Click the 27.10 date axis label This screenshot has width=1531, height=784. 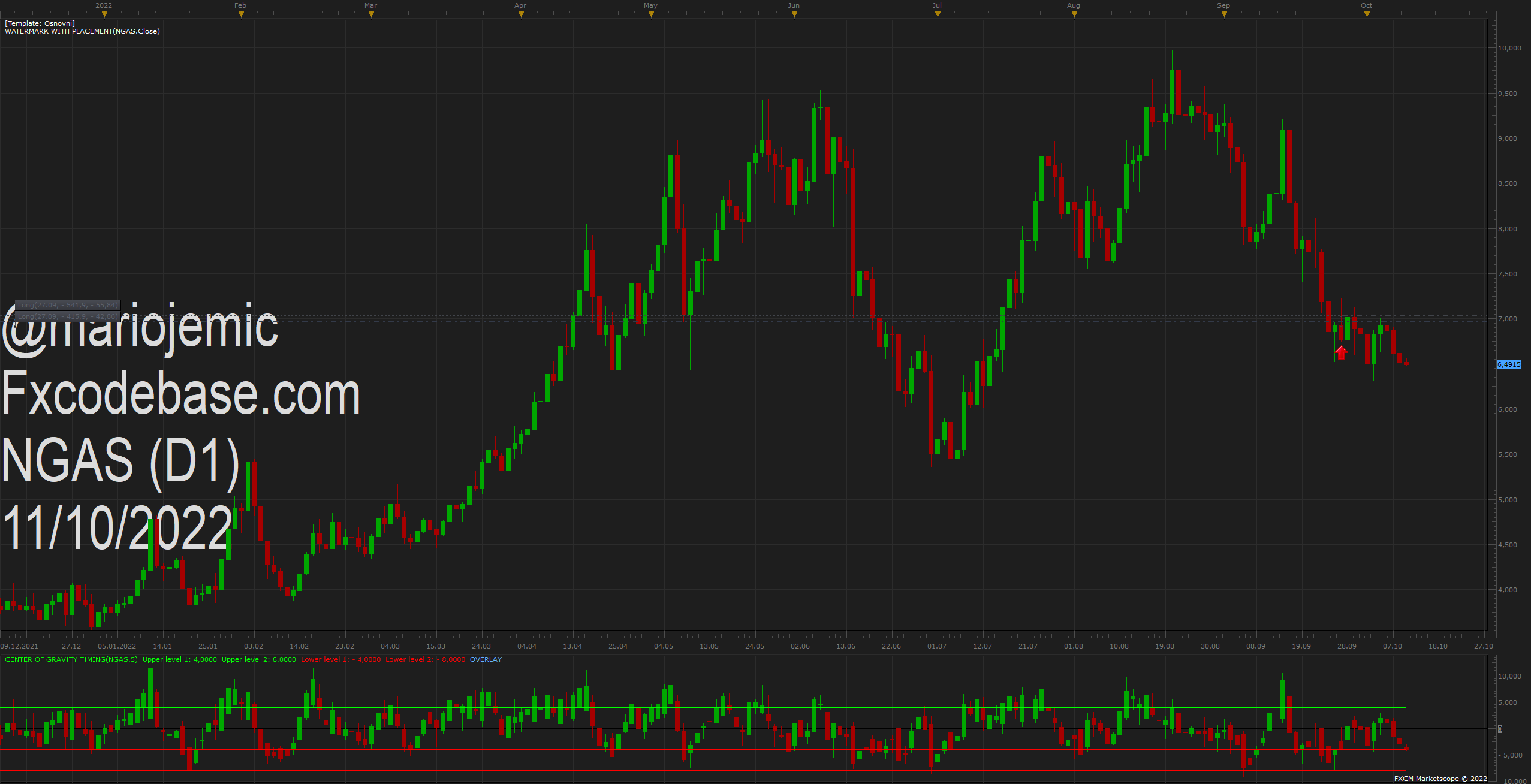tap(1484, 646)
